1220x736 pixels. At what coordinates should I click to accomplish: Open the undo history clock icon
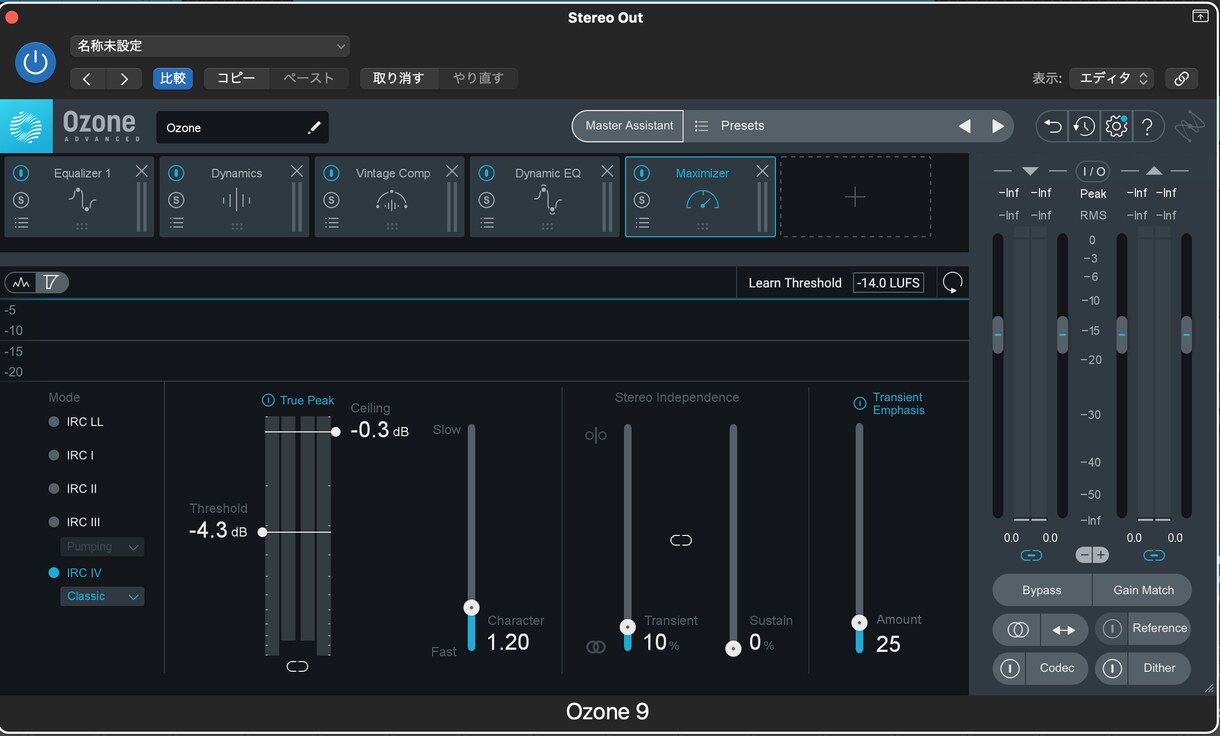click(1084, 126)
